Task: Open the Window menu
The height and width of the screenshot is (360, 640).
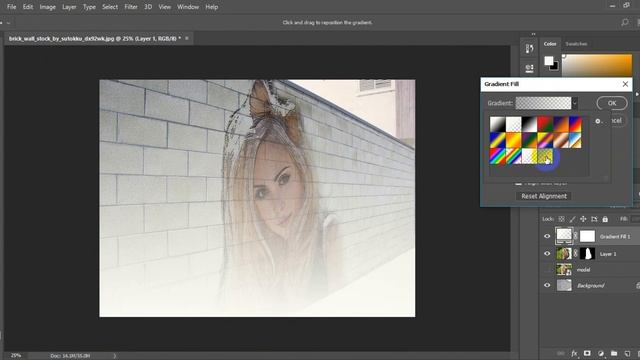Action: [188, 7]
